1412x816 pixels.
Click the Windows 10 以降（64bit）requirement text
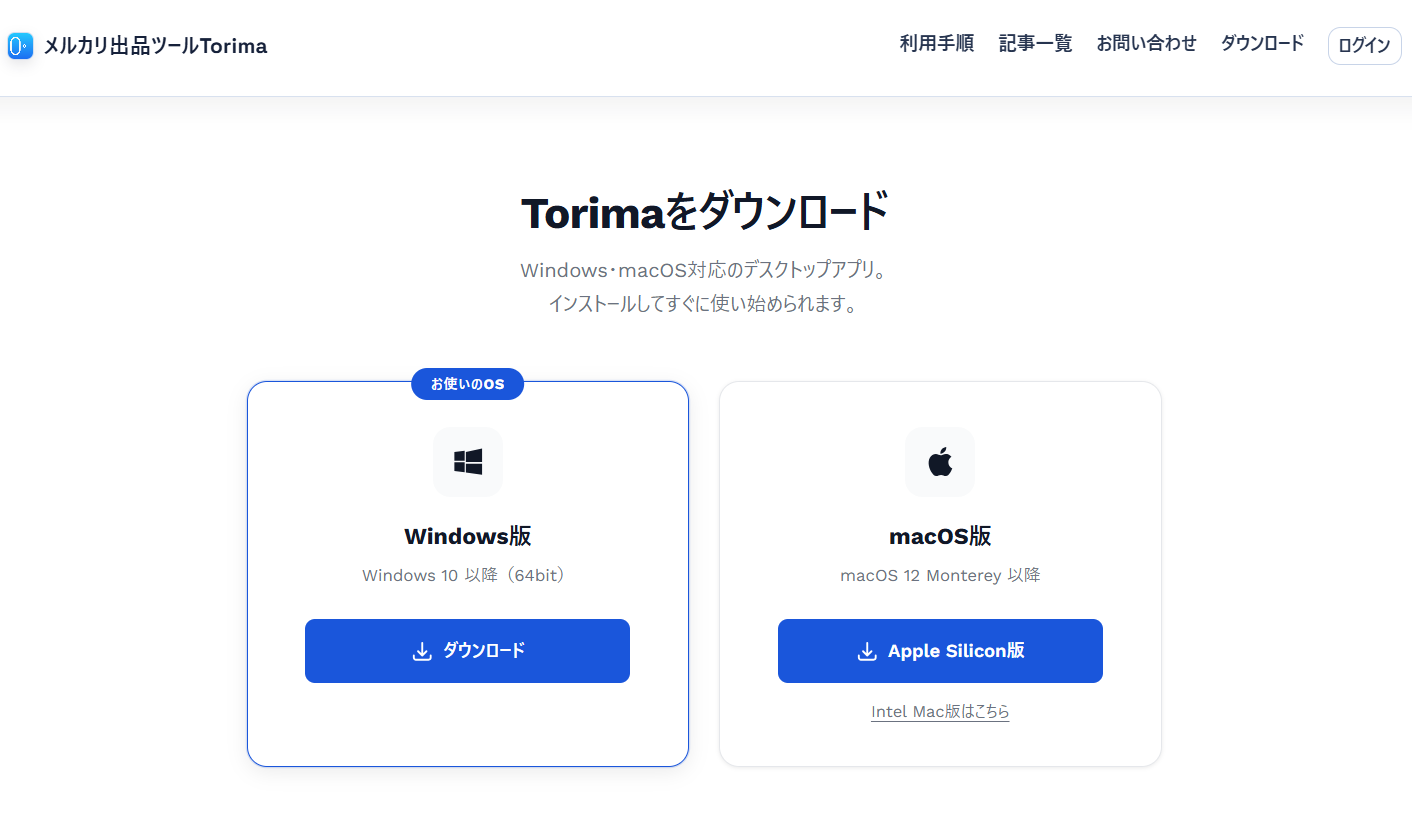467,575
